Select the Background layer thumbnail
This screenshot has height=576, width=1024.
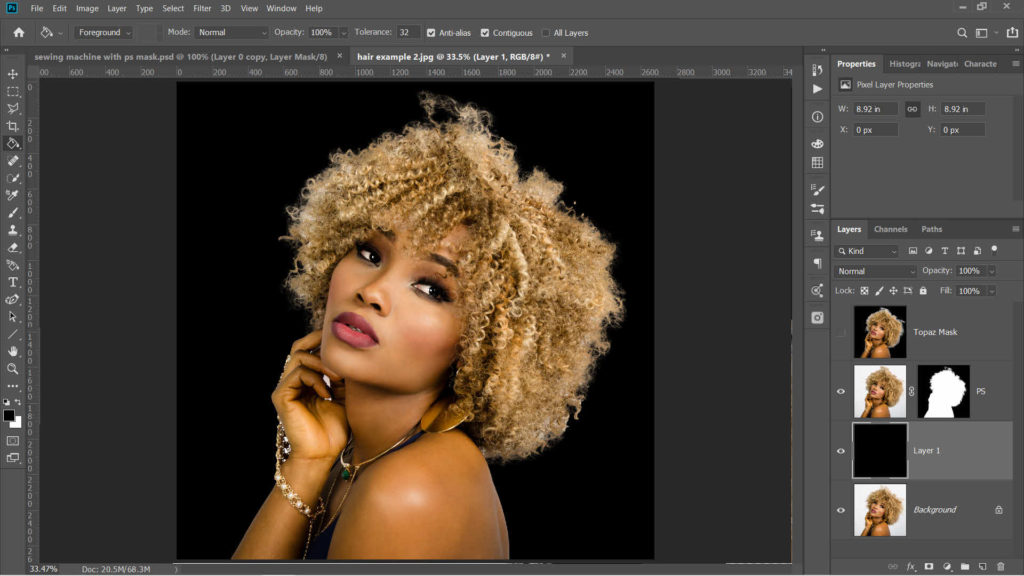tap(880, 510)
